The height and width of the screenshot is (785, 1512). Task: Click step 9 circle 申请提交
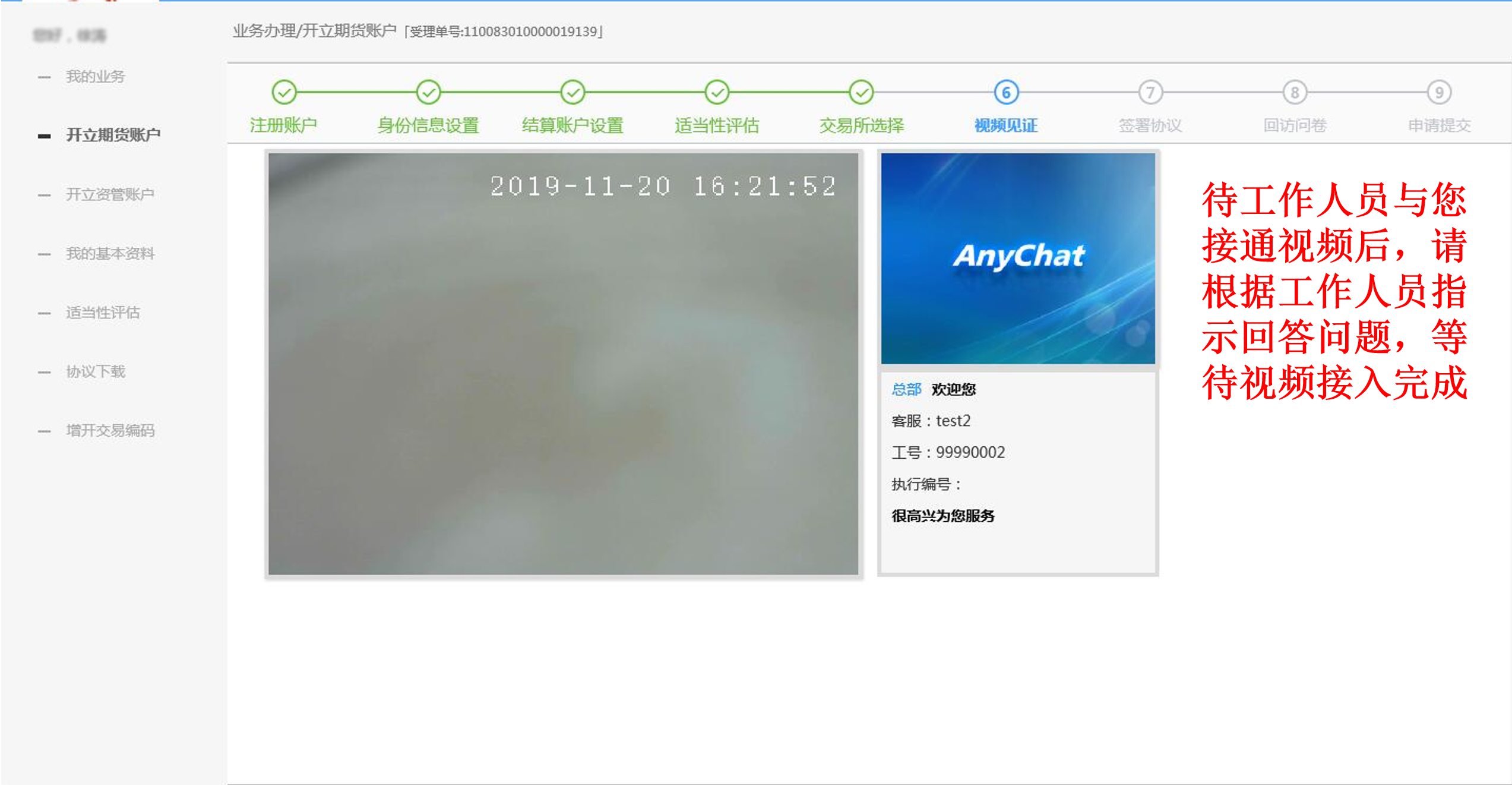point(1439,92)
